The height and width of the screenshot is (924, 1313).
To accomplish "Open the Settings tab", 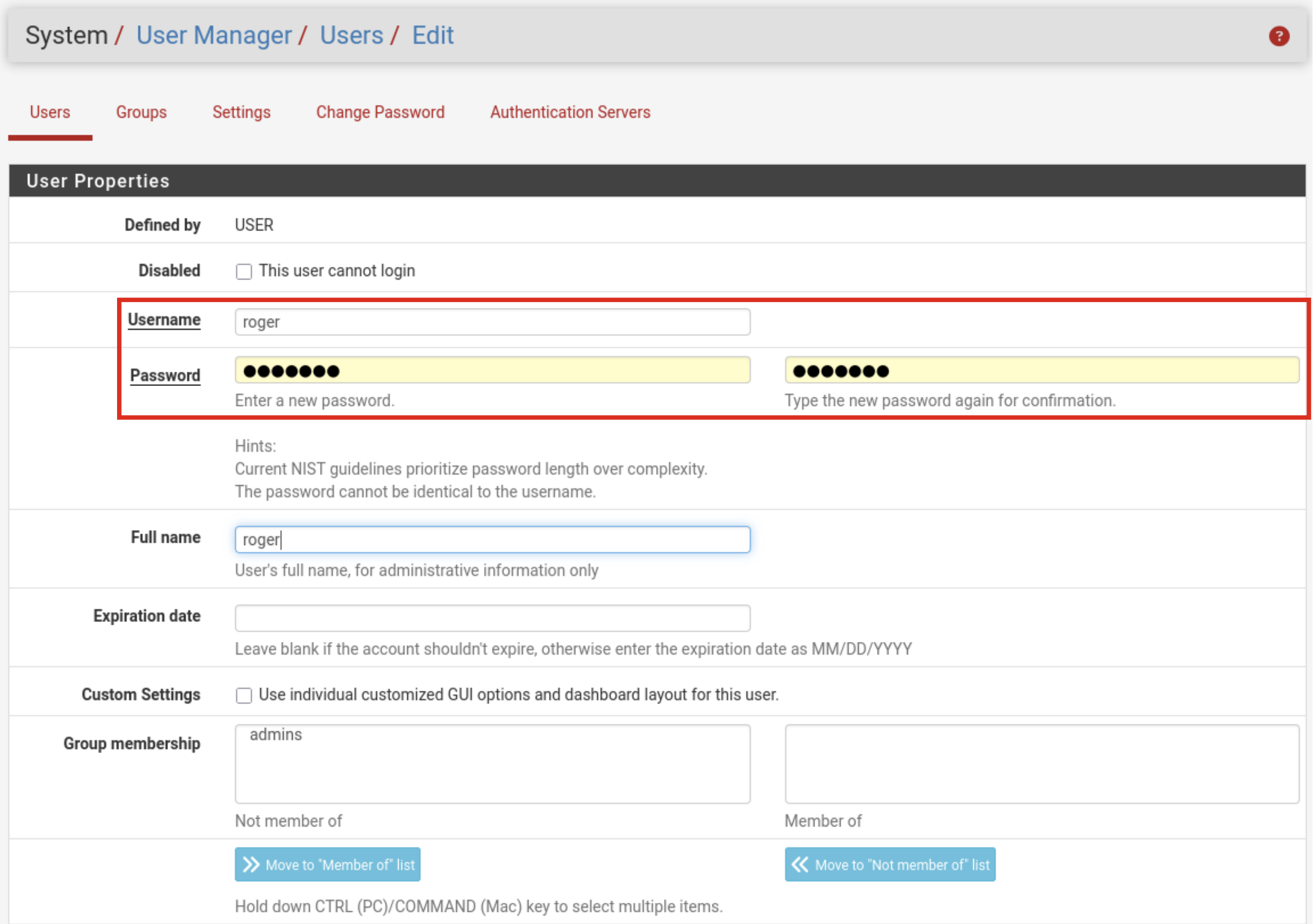I will tap(241, 112).
